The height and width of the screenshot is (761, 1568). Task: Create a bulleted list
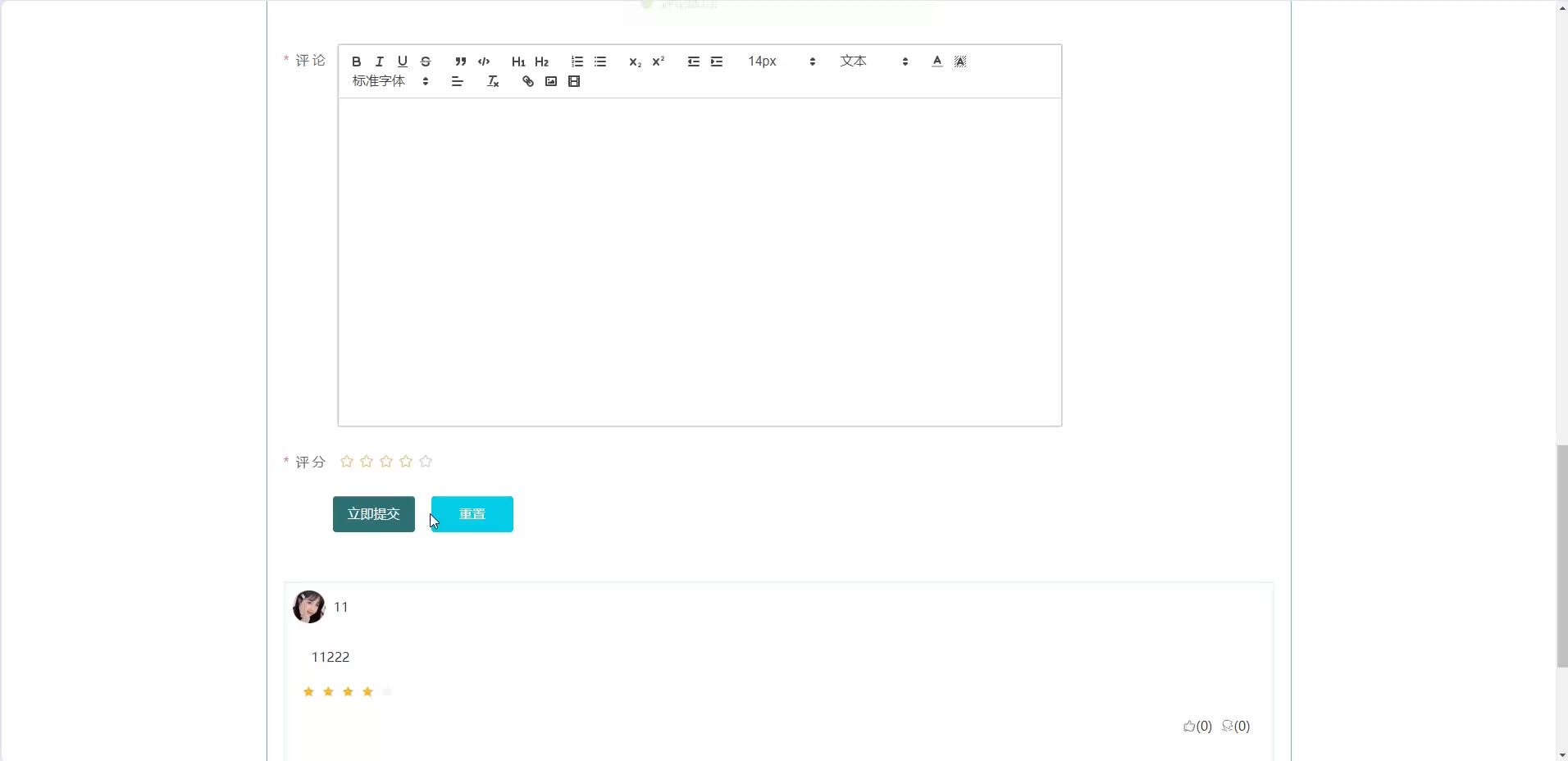[600, 62]
